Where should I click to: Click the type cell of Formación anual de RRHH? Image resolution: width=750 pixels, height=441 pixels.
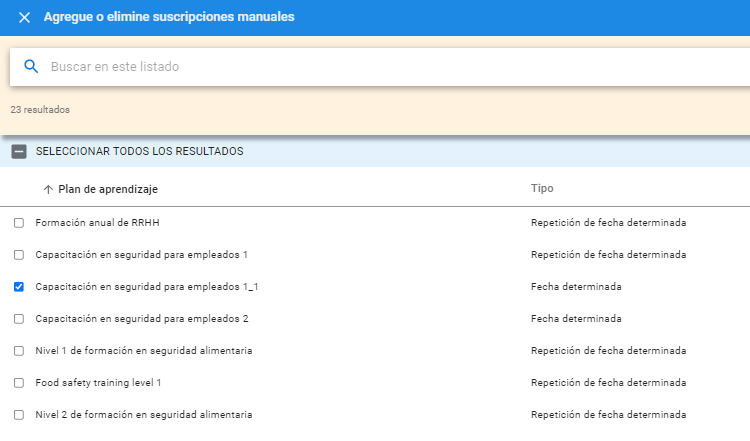click(x=608, y=223)
